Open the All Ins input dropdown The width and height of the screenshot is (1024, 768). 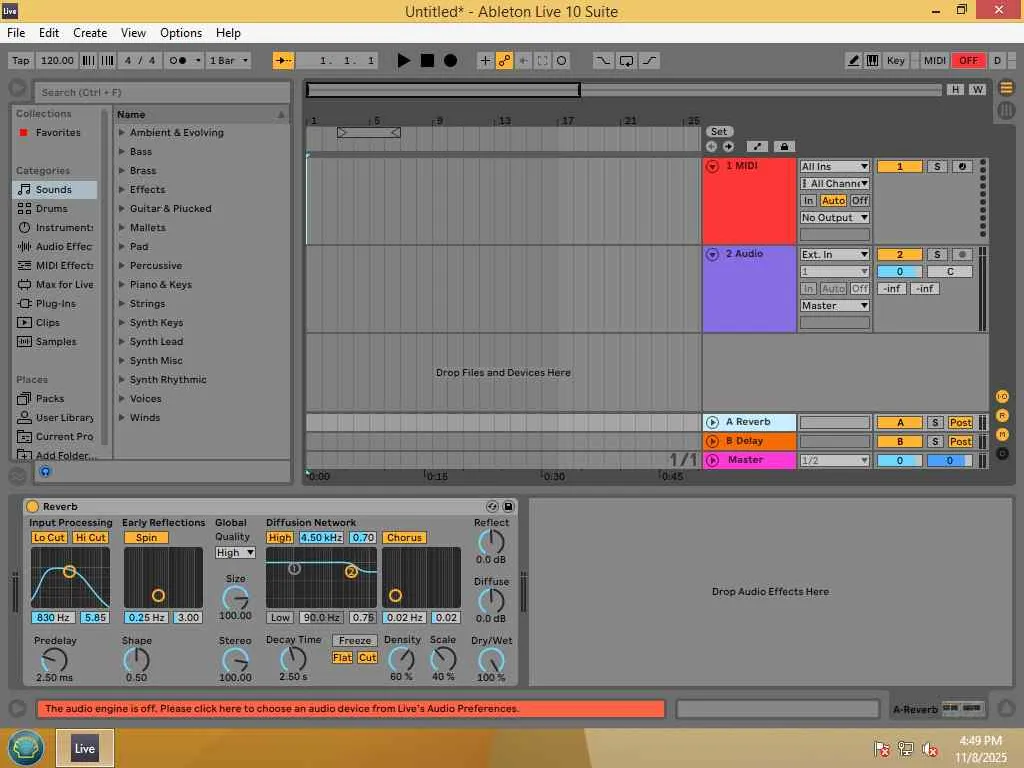[x=835, y=167]
